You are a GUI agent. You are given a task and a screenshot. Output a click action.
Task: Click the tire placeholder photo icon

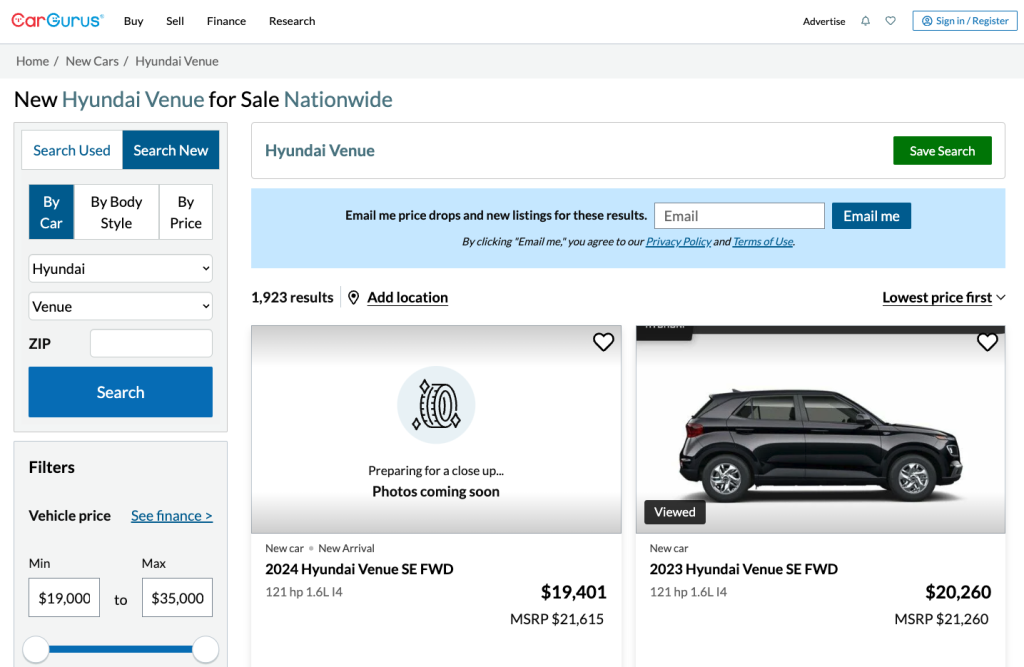pyautogui.click(x=436, y=405)
